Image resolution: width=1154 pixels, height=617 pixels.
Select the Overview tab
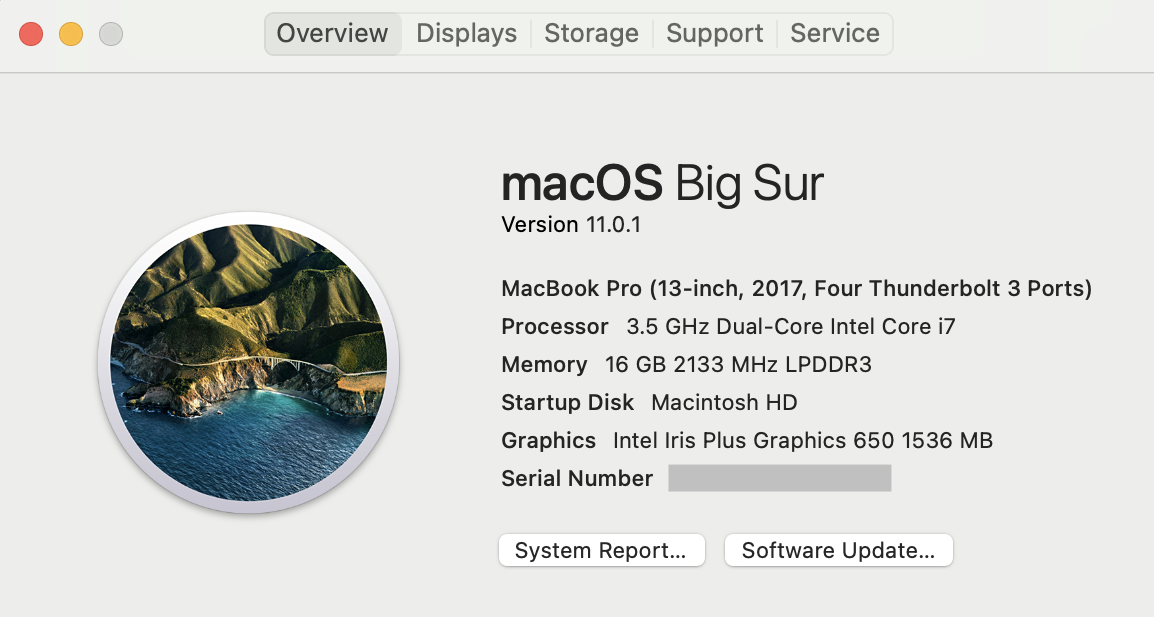point(332,33)
